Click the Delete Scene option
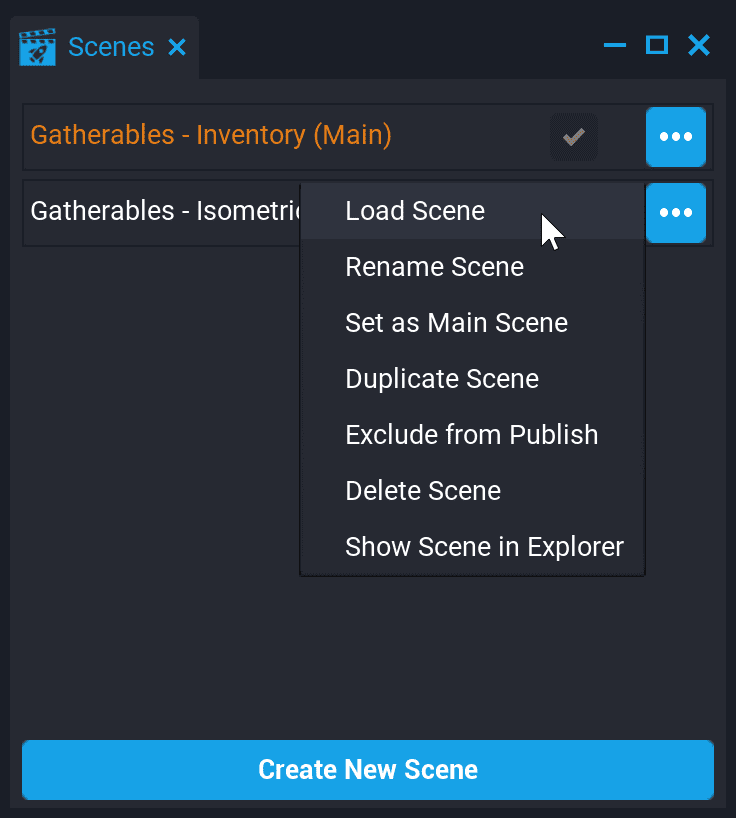 tap(422, 491)
